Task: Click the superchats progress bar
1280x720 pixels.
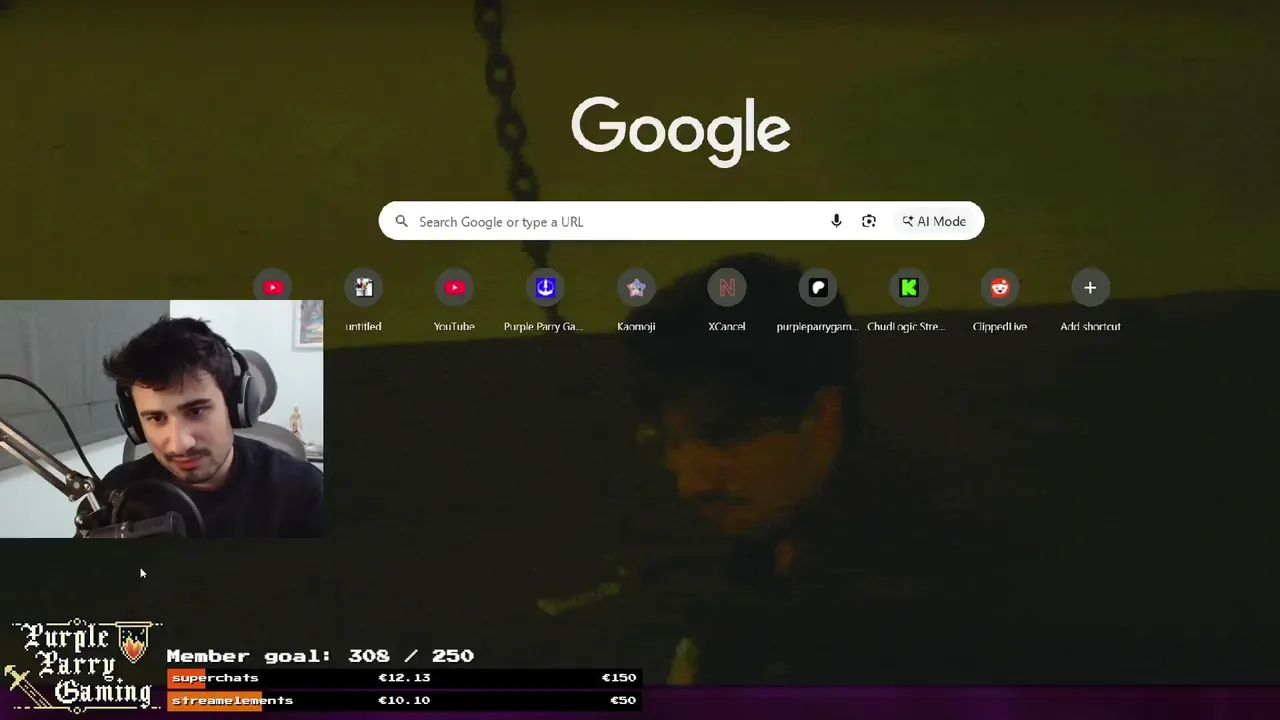Action: click(403, 677)
